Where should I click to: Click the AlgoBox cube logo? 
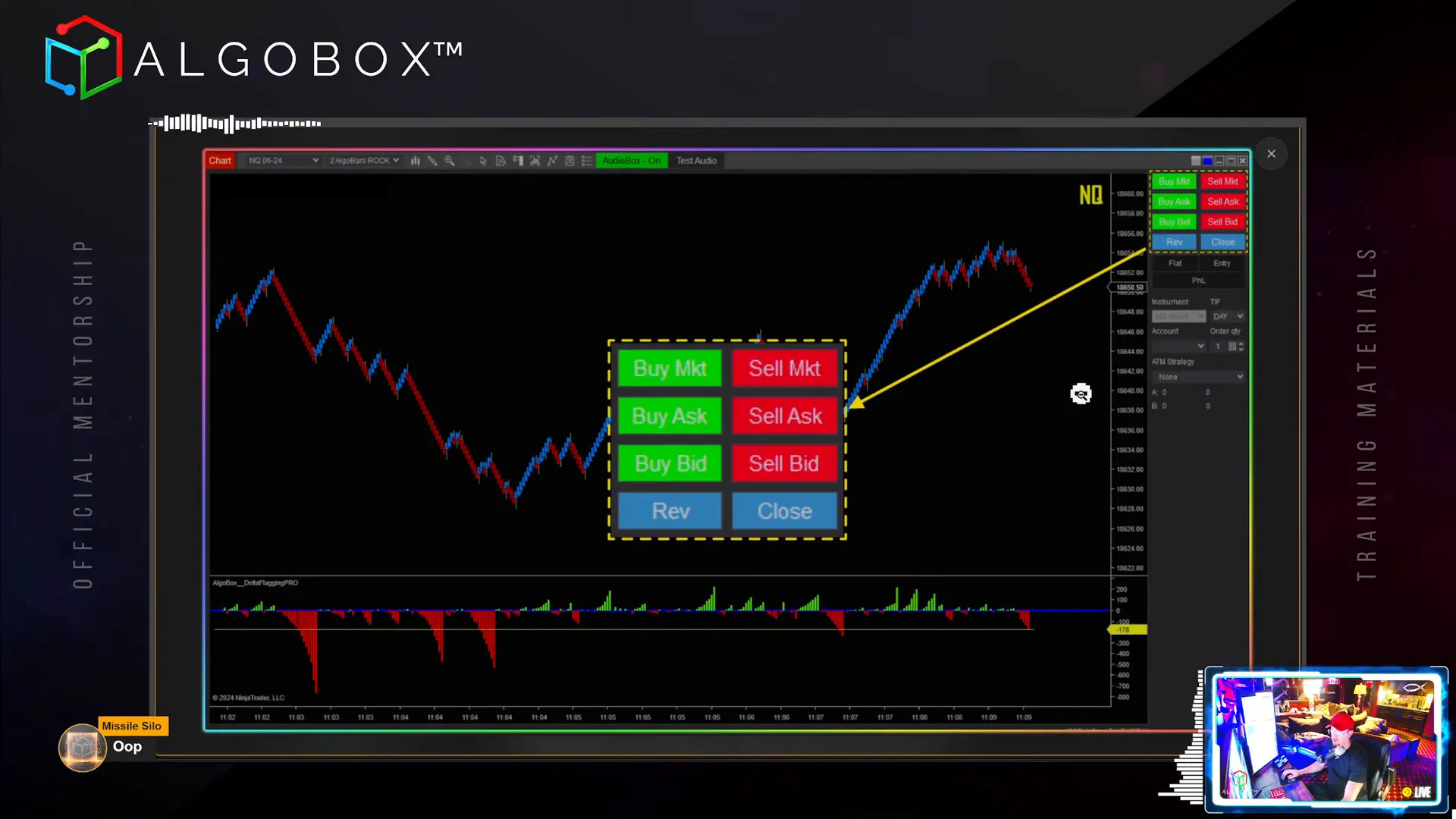click(83, 58)
